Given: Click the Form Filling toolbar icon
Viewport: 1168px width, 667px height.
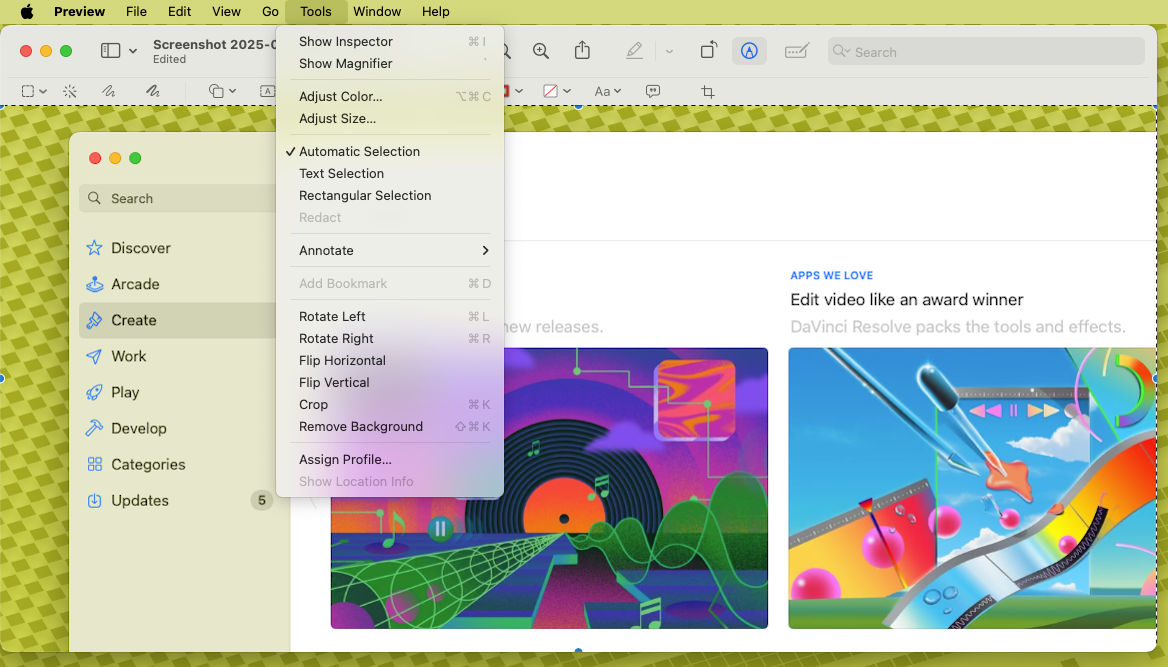Looking at the screenshot, I should [x=796, y=51].
